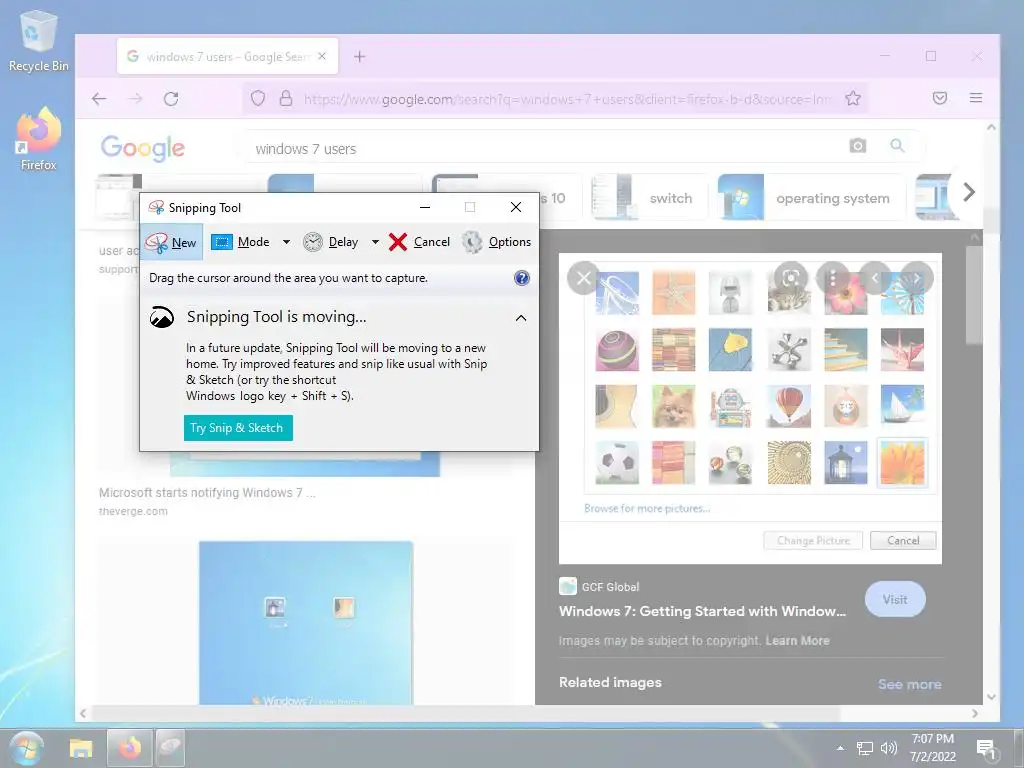Click the Google Lens icon on the preview

pos(790,278)
